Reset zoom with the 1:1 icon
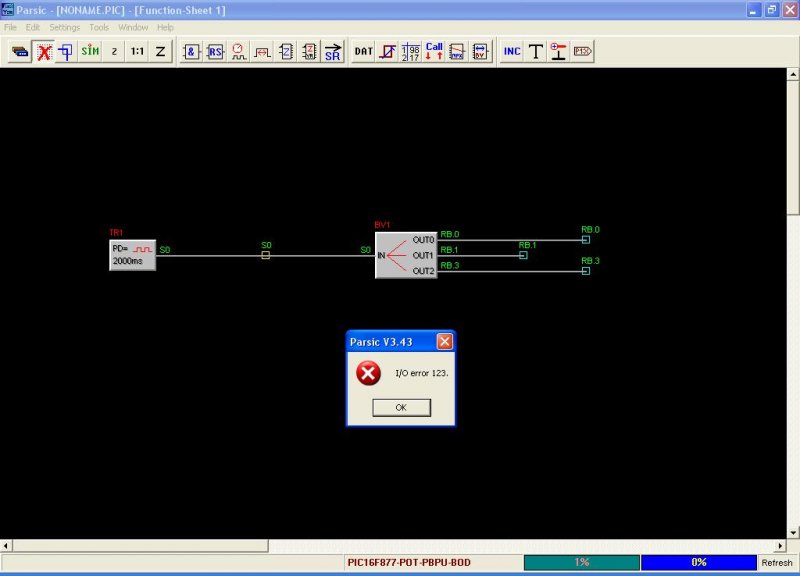Screen dimensions: 800x576 coord(137,51)
